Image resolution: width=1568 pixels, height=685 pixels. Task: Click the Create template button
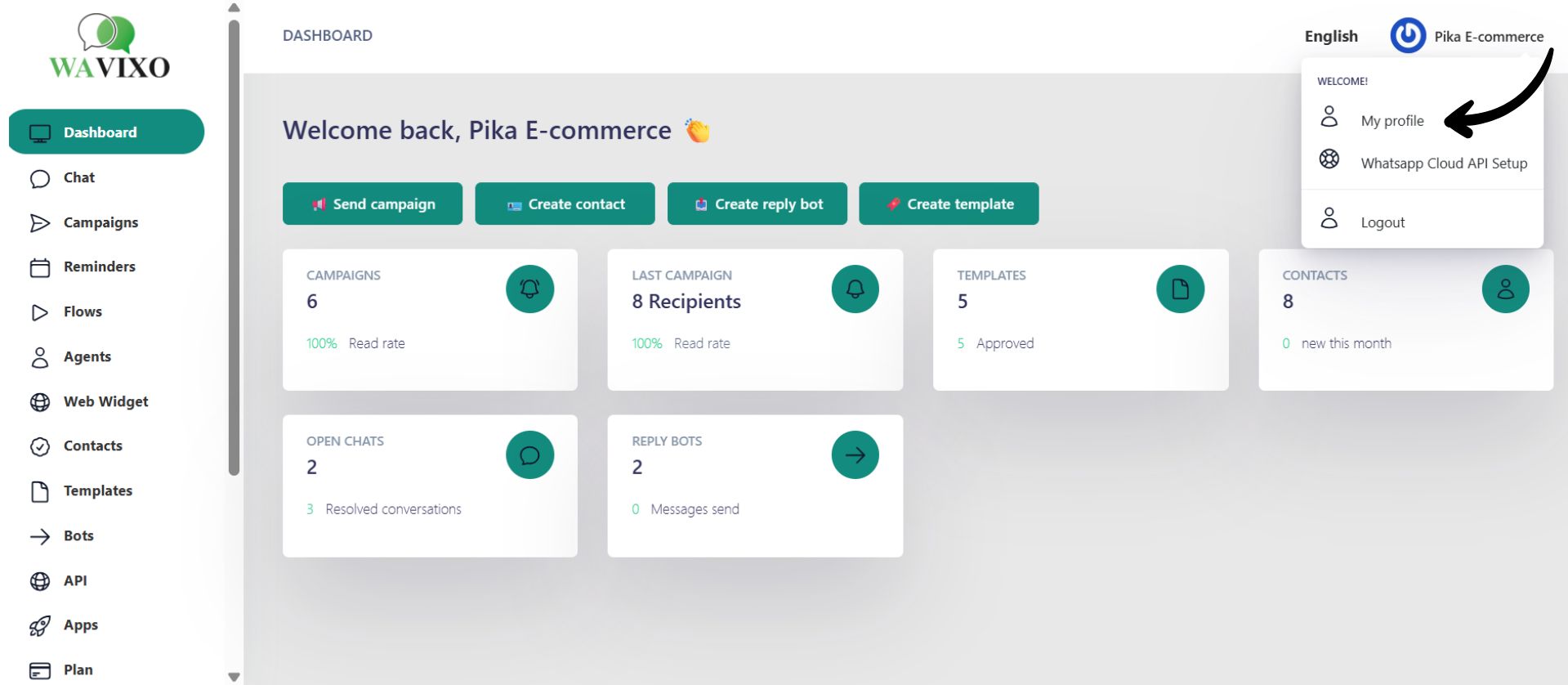948,204
